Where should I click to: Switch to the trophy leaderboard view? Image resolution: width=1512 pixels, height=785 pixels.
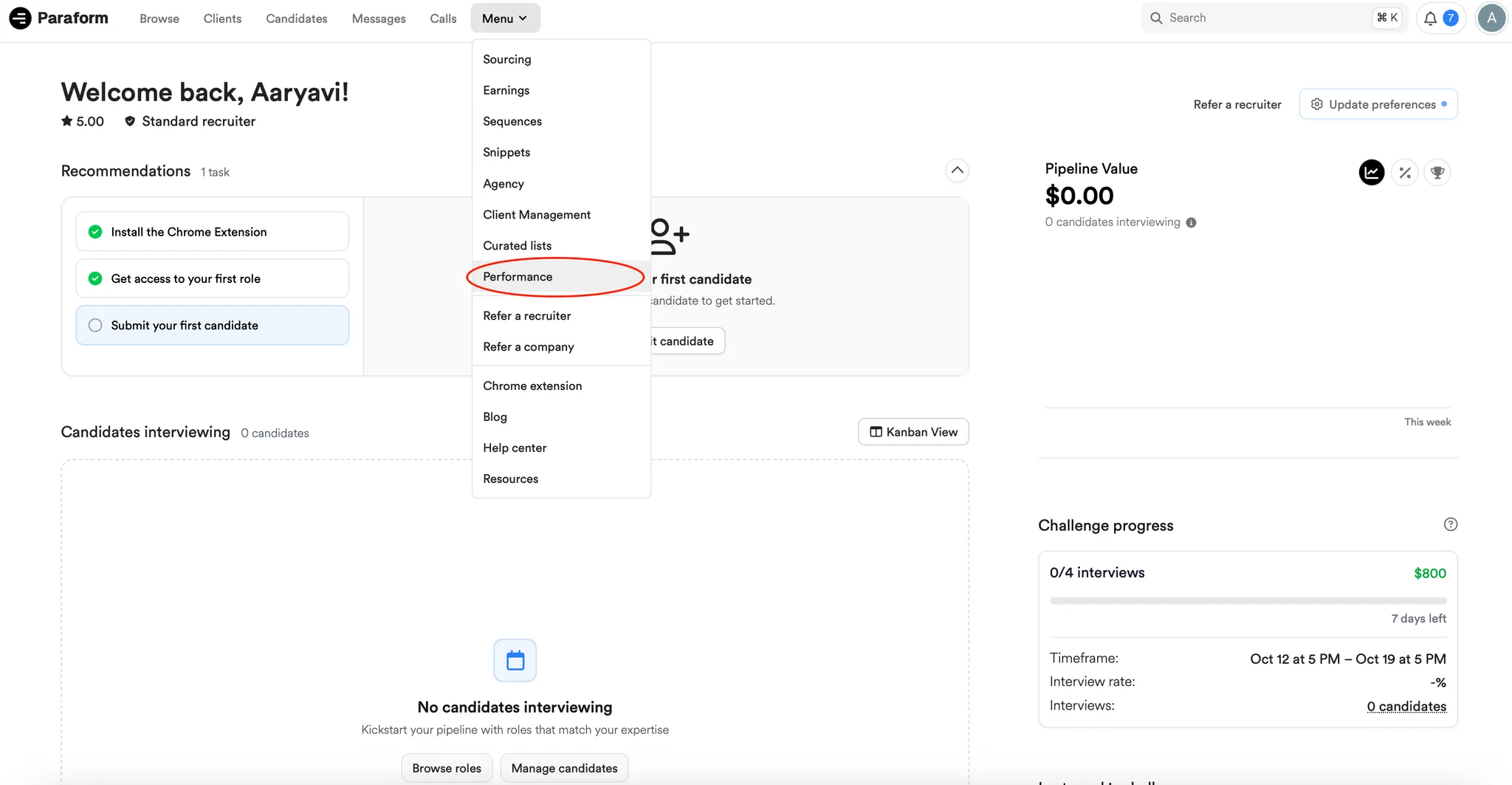(x=1437, y=172)
